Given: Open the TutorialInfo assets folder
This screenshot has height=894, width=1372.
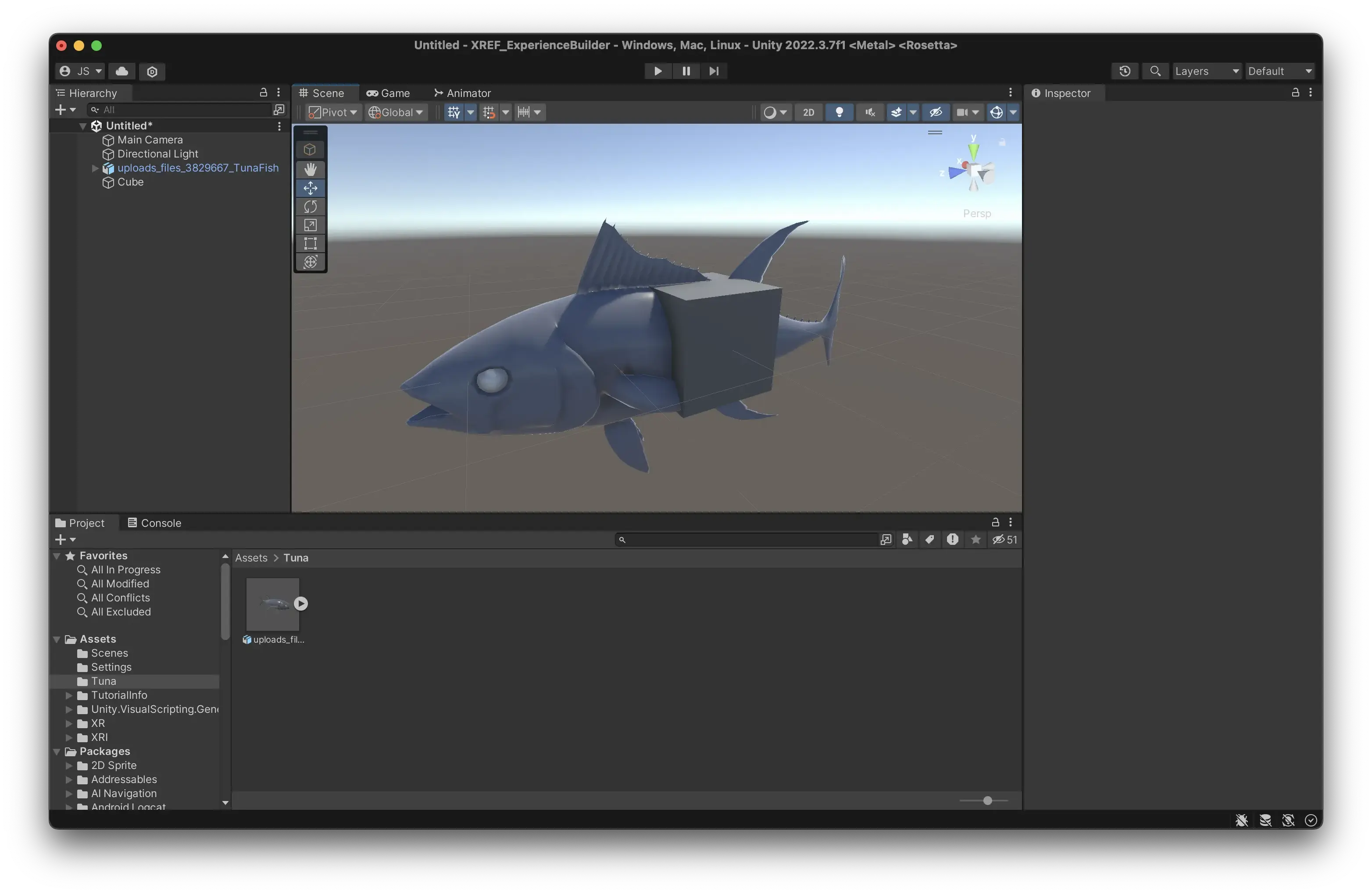Looking at the screenshot, I should click(119, 695).
